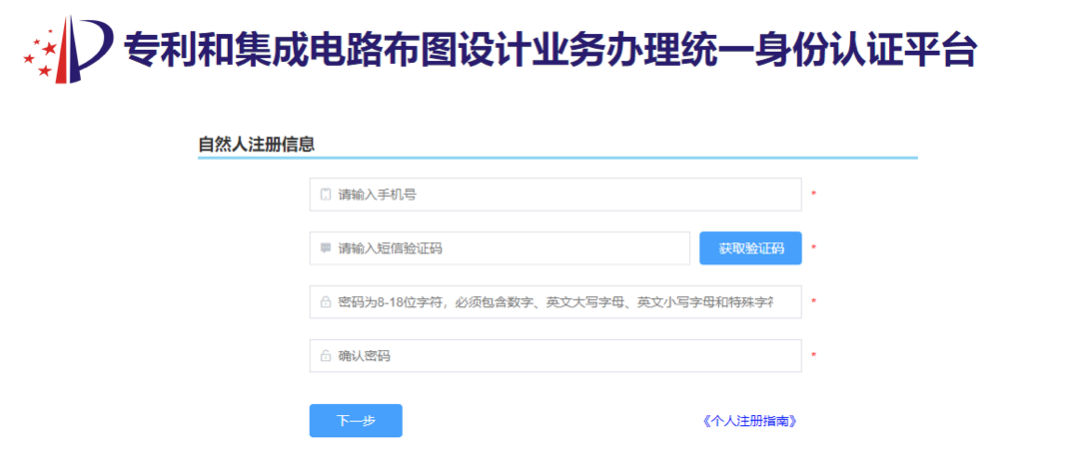Click the platform title 专利和集成电路布图设计业务办理统一身份认证平台
This screenshot has height=460, width=1078.
point(550,49)
